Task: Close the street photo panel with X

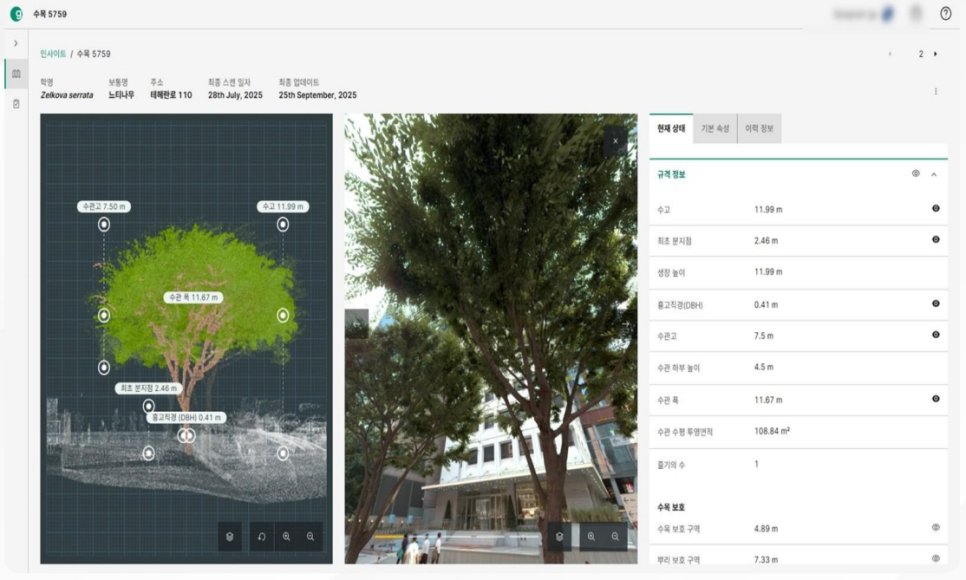Action: pos(615,141)
